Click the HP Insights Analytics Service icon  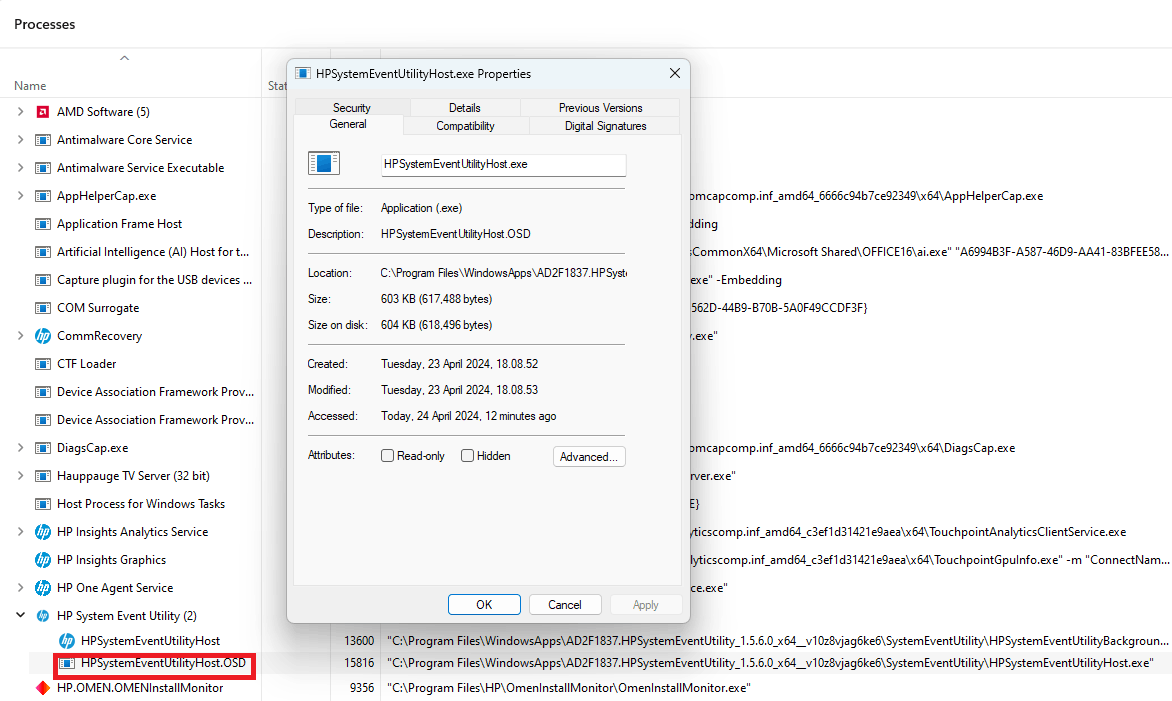43,532
